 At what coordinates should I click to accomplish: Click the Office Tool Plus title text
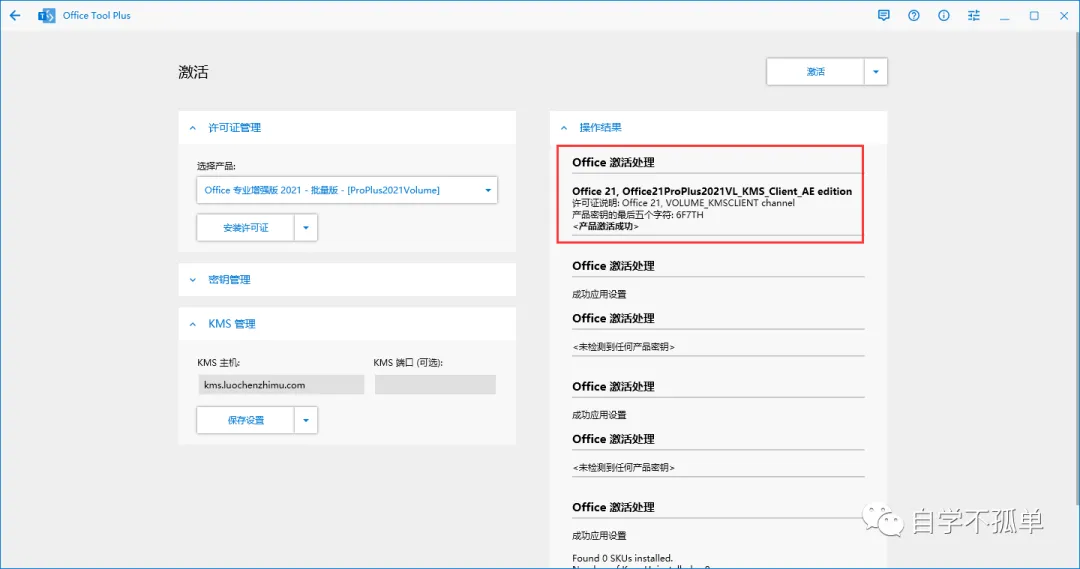click(96, 15)
